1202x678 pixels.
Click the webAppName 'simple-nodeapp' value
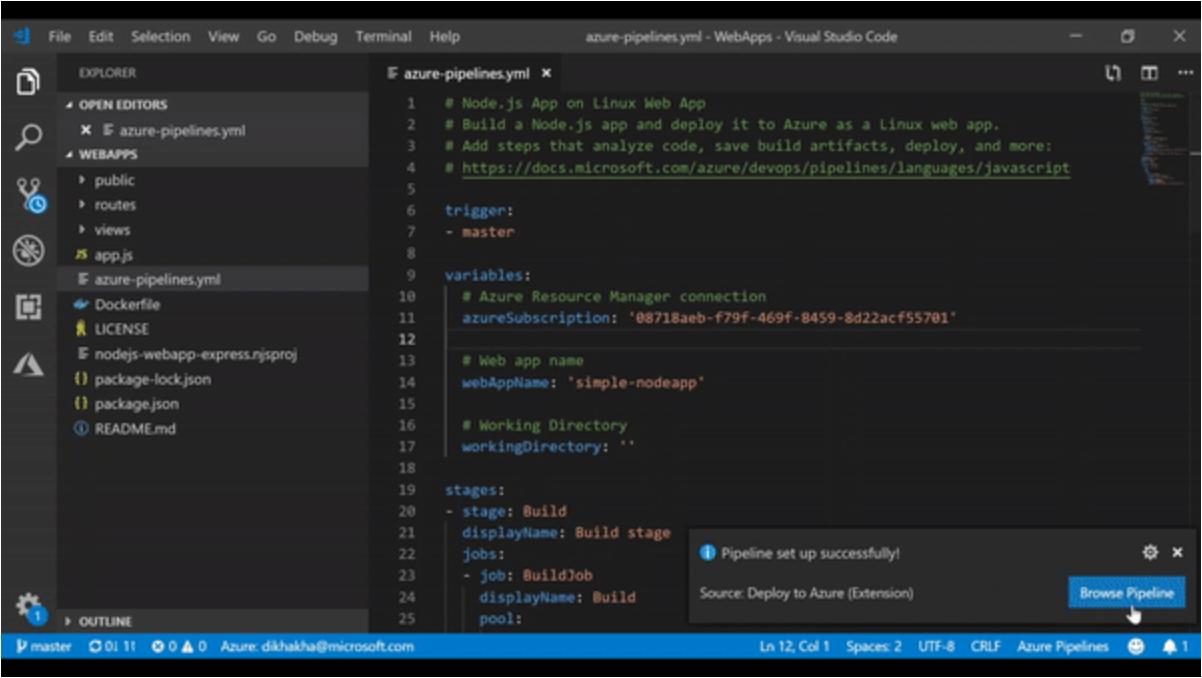pyautogui.click(x=636, y=382)
